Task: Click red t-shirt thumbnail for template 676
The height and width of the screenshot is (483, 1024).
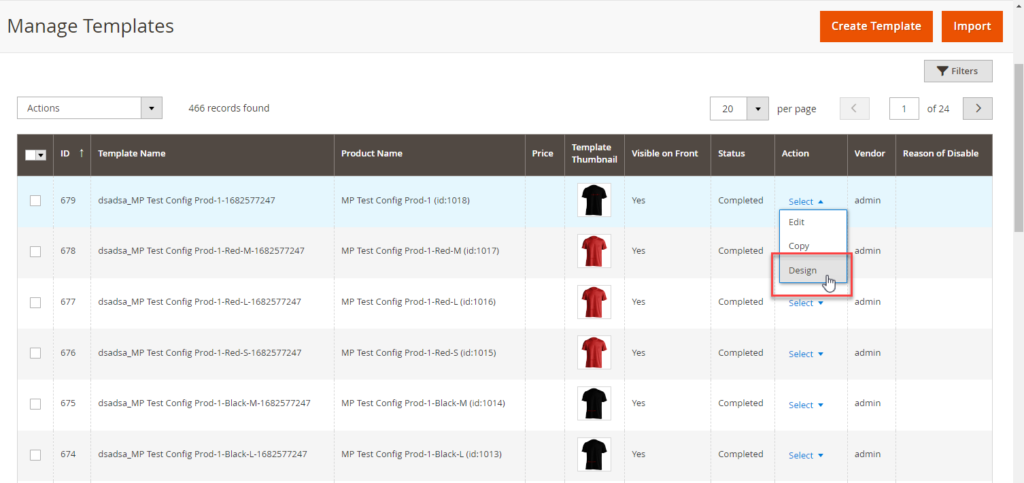Action: (x=594, y=353)
